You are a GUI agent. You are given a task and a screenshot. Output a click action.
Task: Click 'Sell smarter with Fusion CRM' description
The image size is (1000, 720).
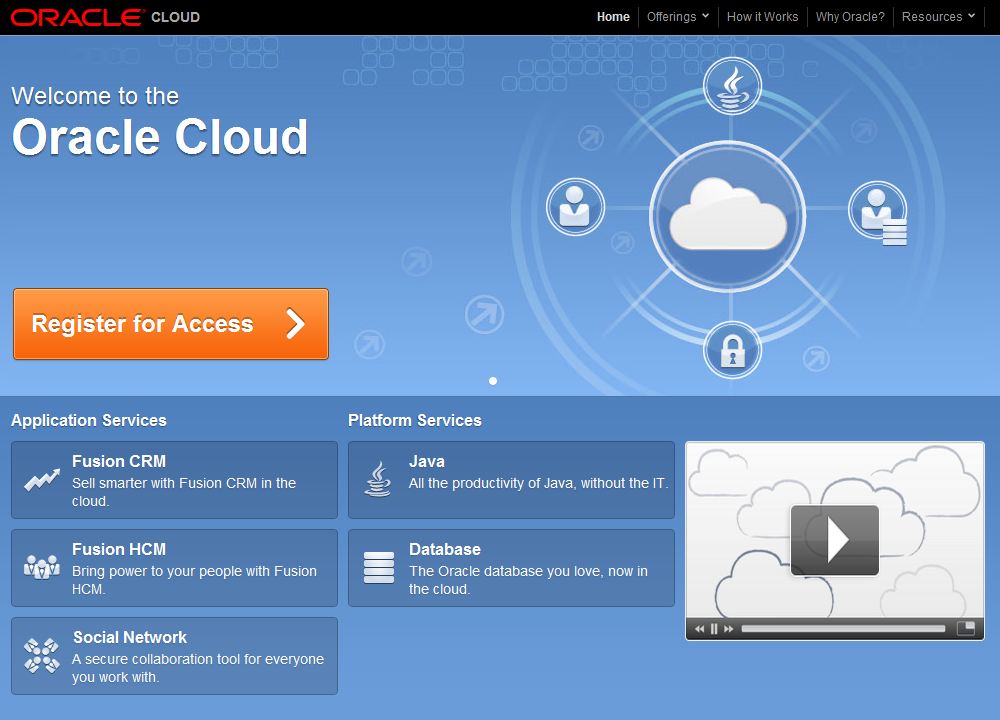pyautogui.click(x=184, y=492)
